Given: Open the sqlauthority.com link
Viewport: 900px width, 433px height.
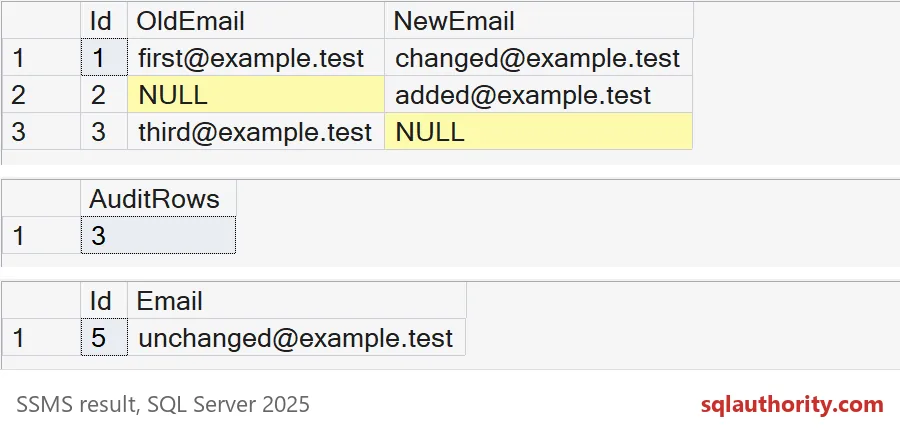Looking at the screenshot, I should coord(792,404).
